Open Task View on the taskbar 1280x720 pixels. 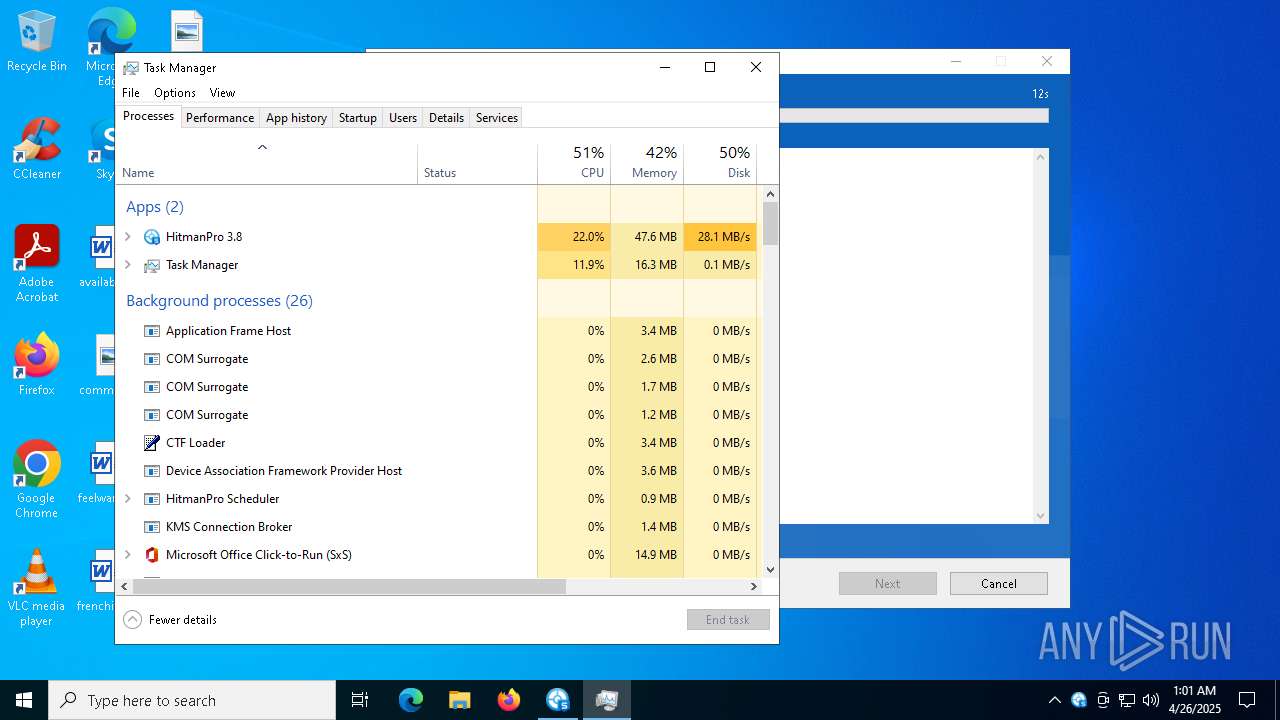click(360, 700)
